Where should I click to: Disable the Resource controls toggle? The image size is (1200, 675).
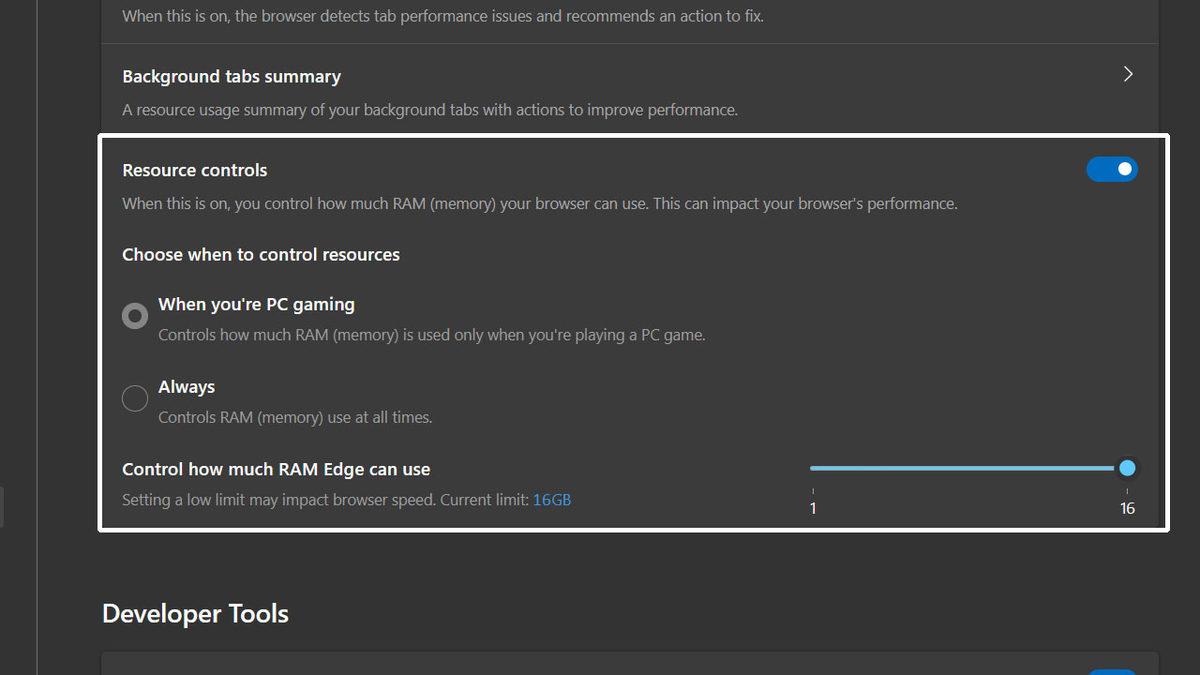point(1112,169)
